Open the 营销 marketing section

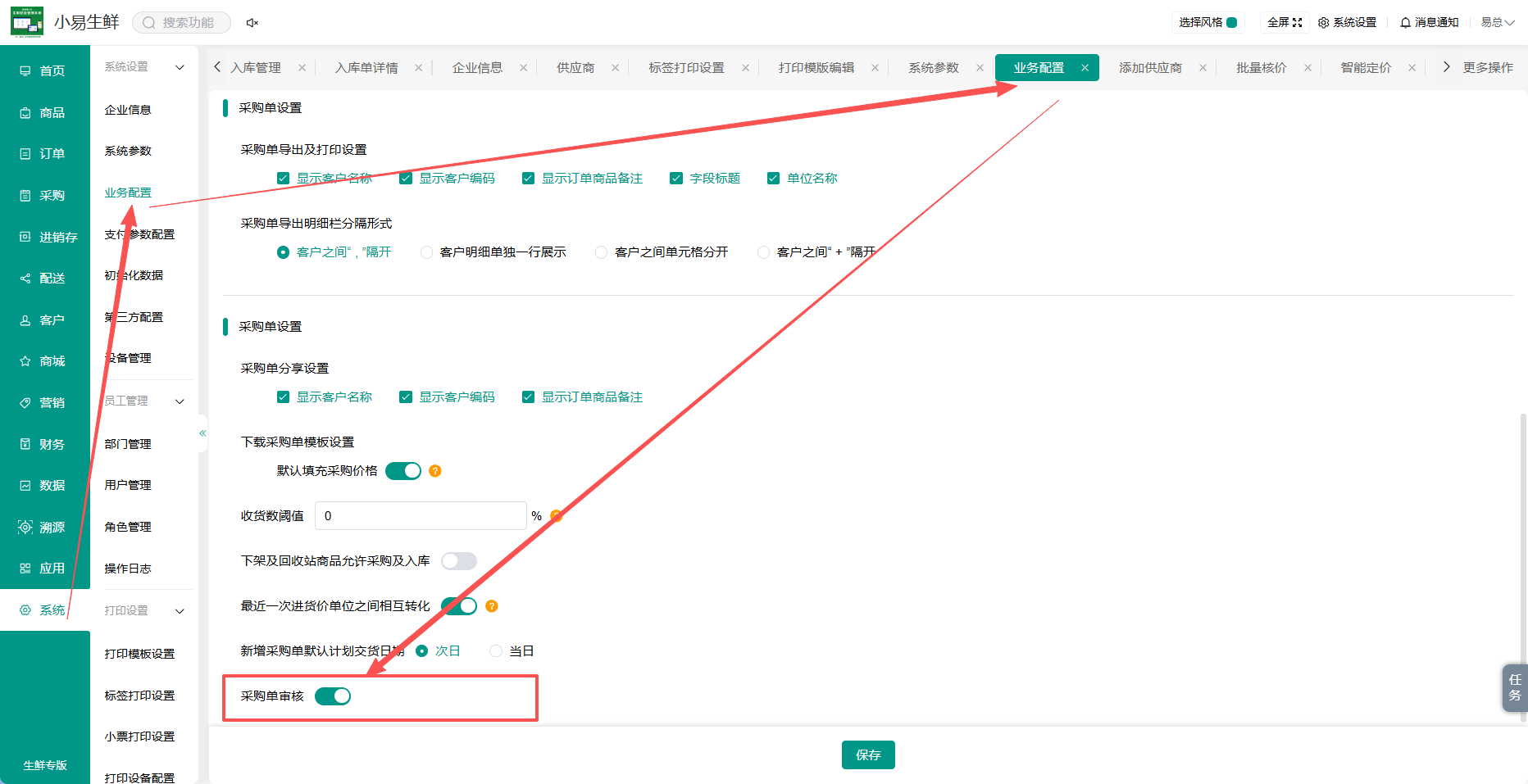(44, 403)
